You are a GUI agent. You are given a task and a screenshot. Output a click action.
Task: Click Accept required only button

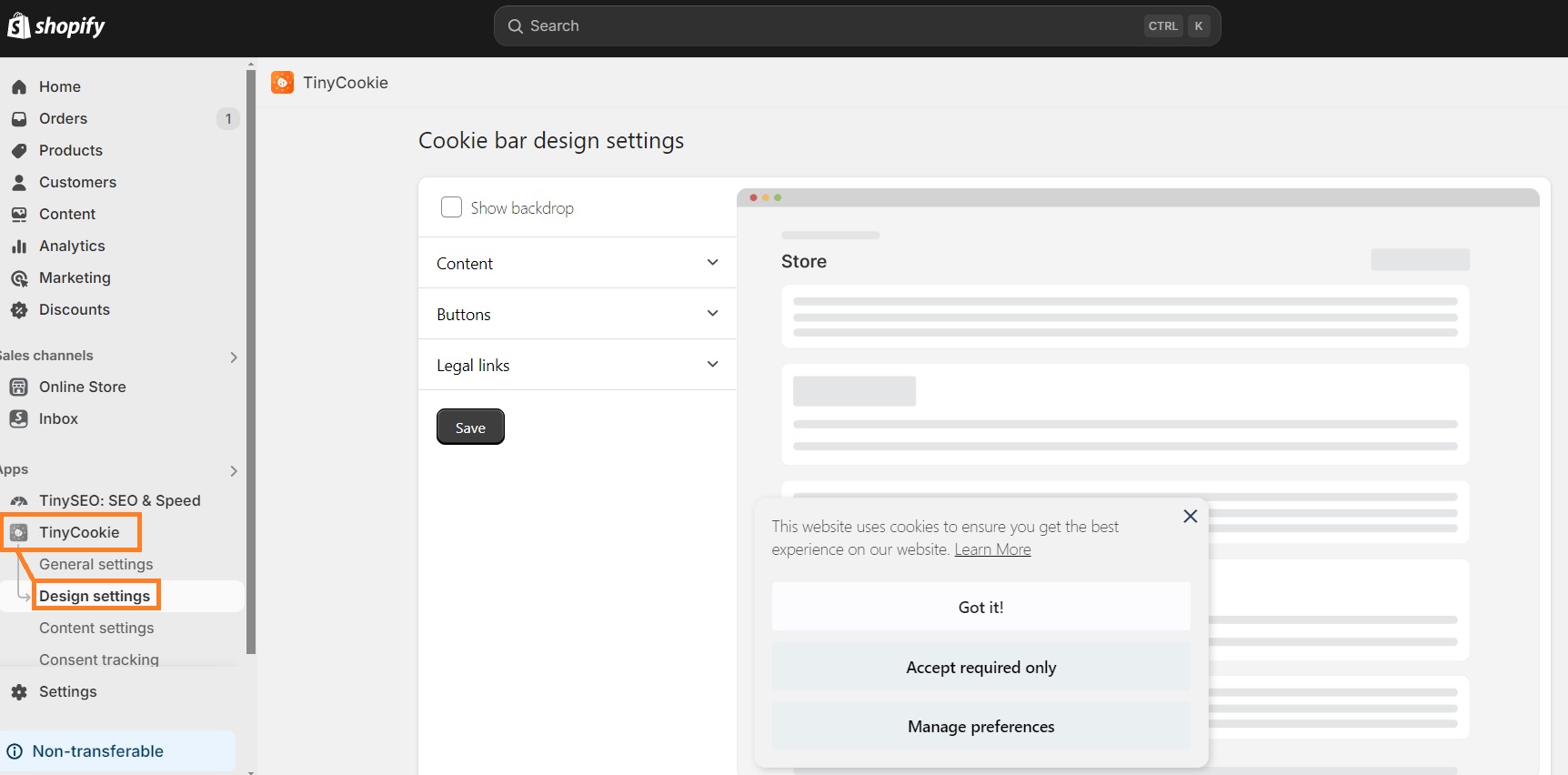tap(980, 667)
